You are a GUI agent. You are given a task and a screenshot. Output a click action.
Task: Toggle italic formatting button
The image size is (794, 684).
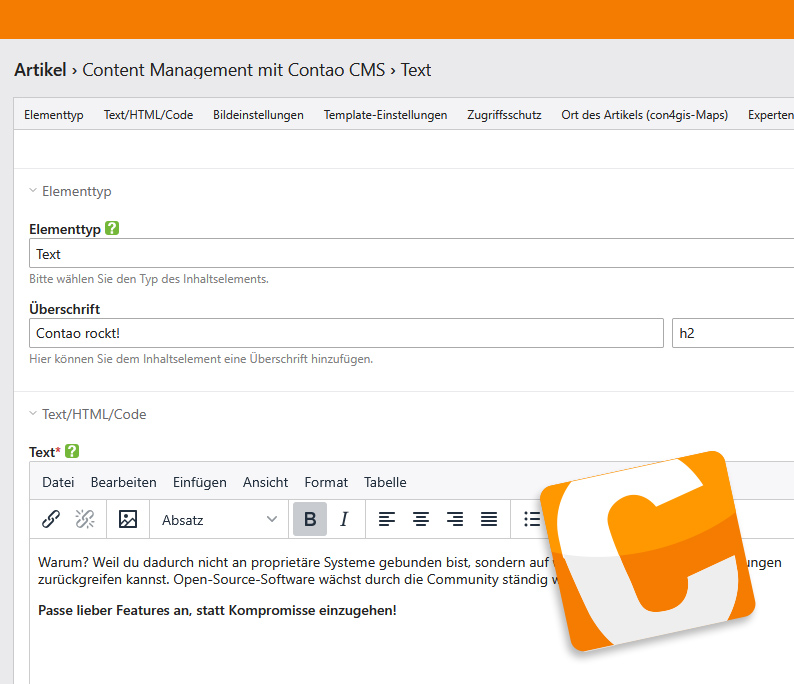[x=344, y=519]
